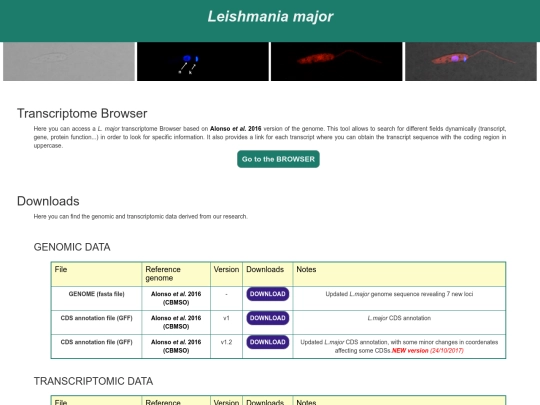Click 'Alonso et al. 2016' in description paragraph

236,129
